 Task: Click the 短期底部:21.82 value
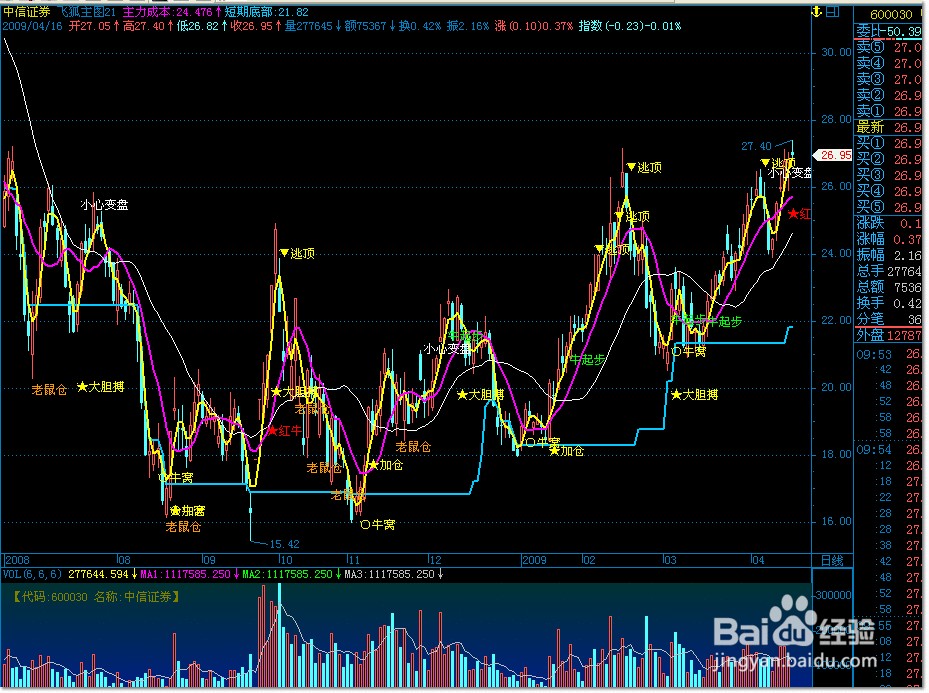[267, 12]
